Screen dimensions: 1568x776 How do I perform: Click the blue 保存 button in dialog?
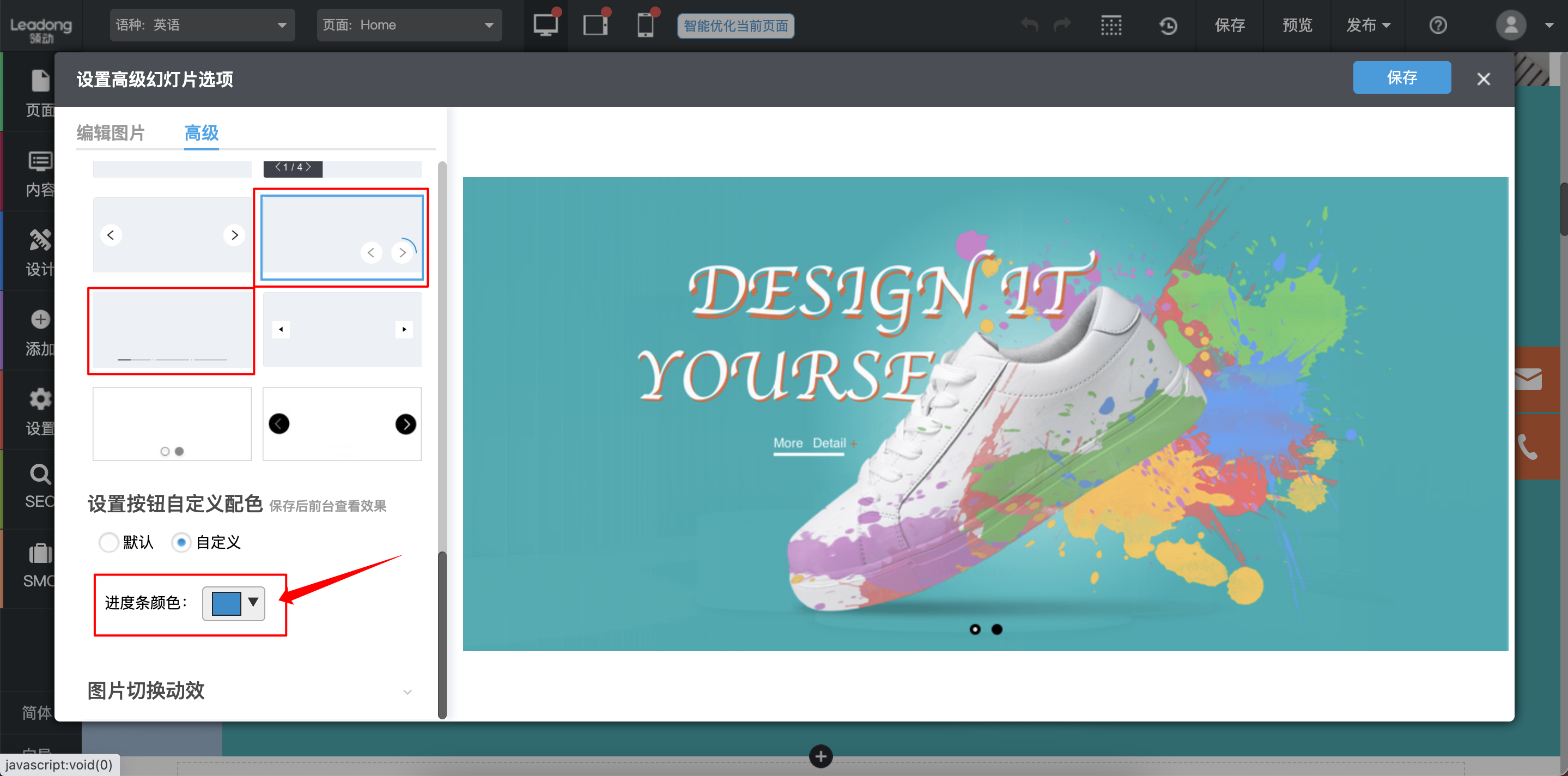coord(1401,77)
